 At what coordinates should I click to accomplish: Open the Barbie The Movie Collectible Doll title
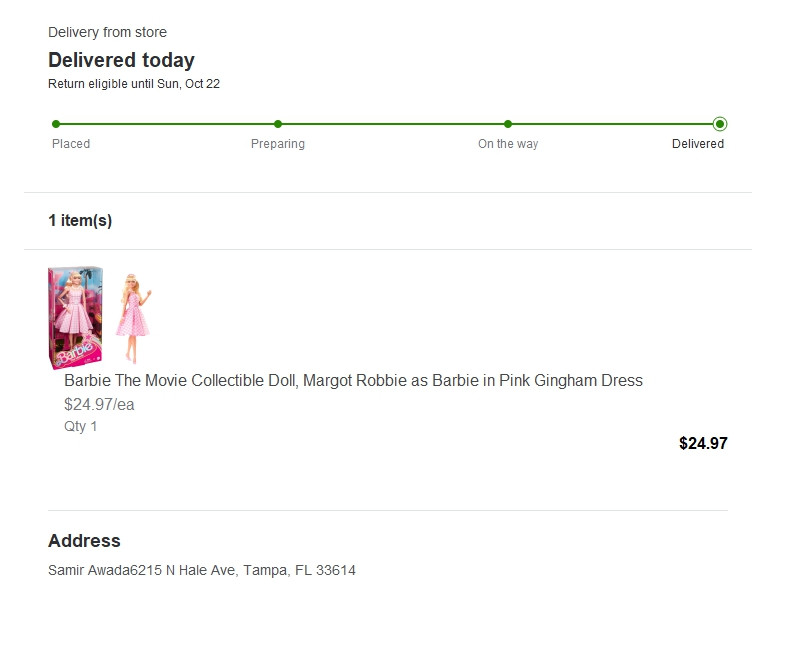(353, 381)
